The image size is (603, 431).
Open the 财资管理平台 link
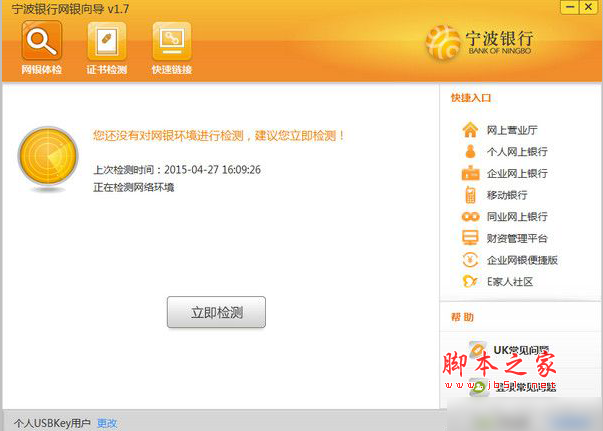(x=517, y=238)
